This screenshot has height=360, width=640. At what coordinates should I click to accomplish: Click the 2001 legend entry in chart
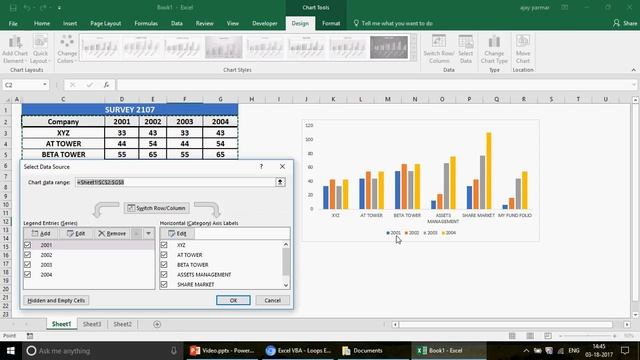[393, 233]
